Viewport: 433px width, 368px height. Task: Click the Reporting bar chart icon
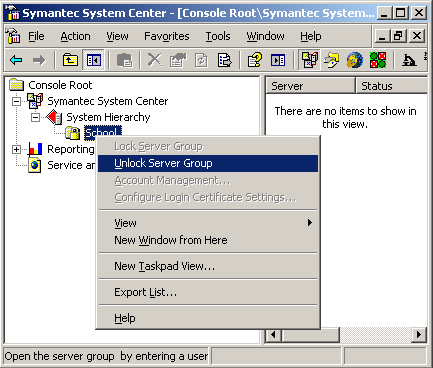tap(35, 149)
